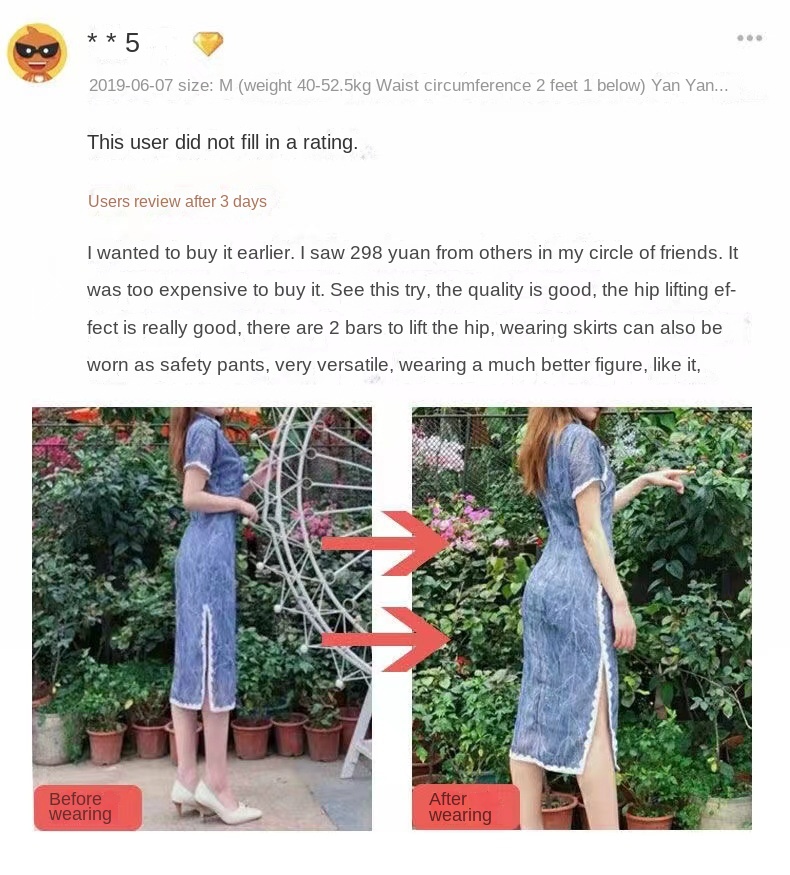
Task: Click review line mentioning 'hip lifting ef-'
Action: pos(412,290)
